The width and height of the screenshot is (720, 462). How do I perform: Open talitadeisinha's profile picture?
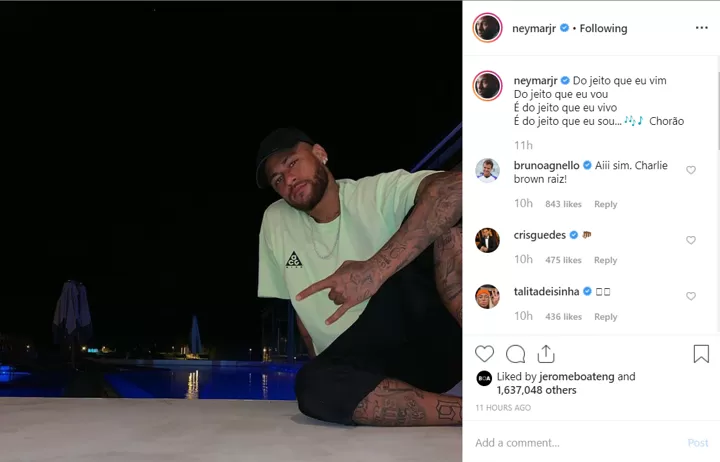click(487, 297)
